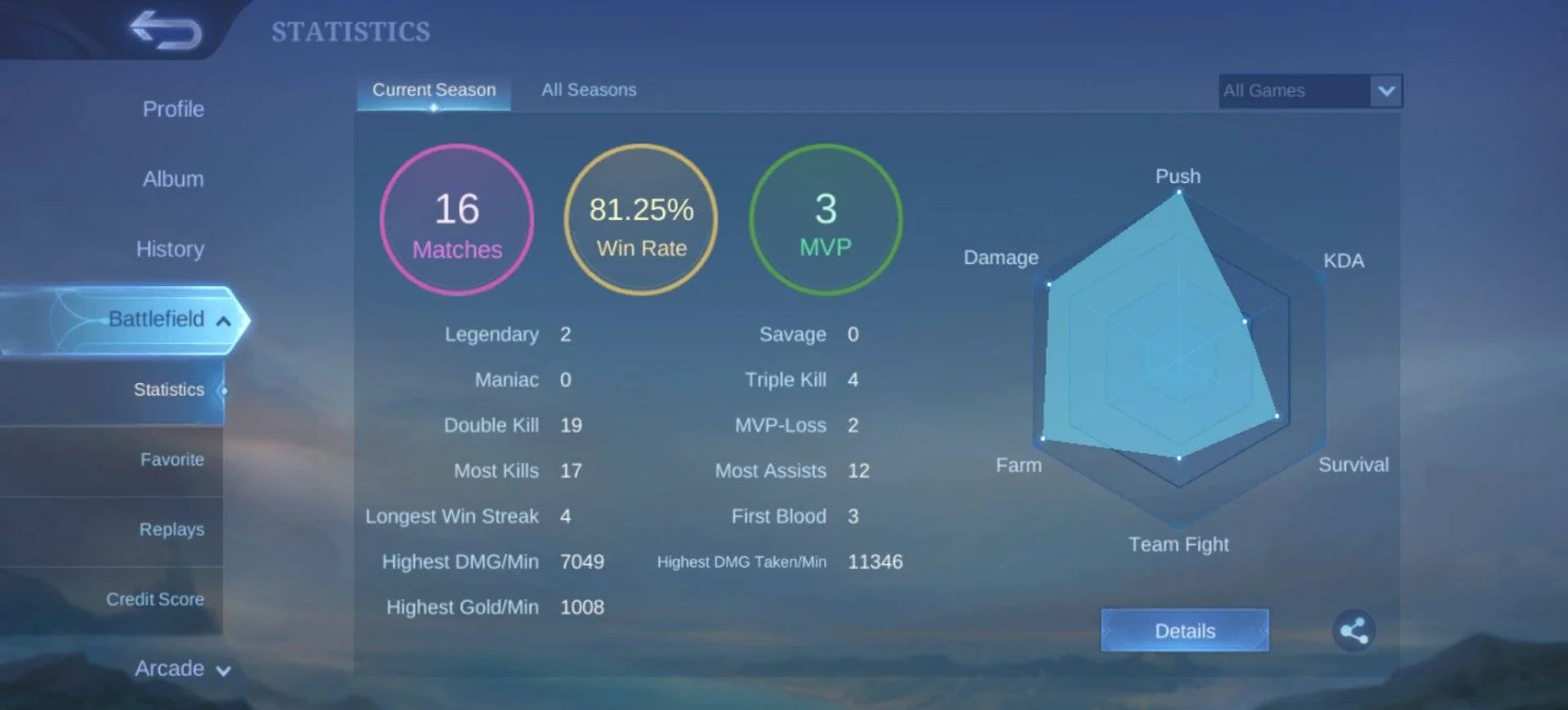
Task: Open the All Games dropdown arrow
Action: [1386, 91]
